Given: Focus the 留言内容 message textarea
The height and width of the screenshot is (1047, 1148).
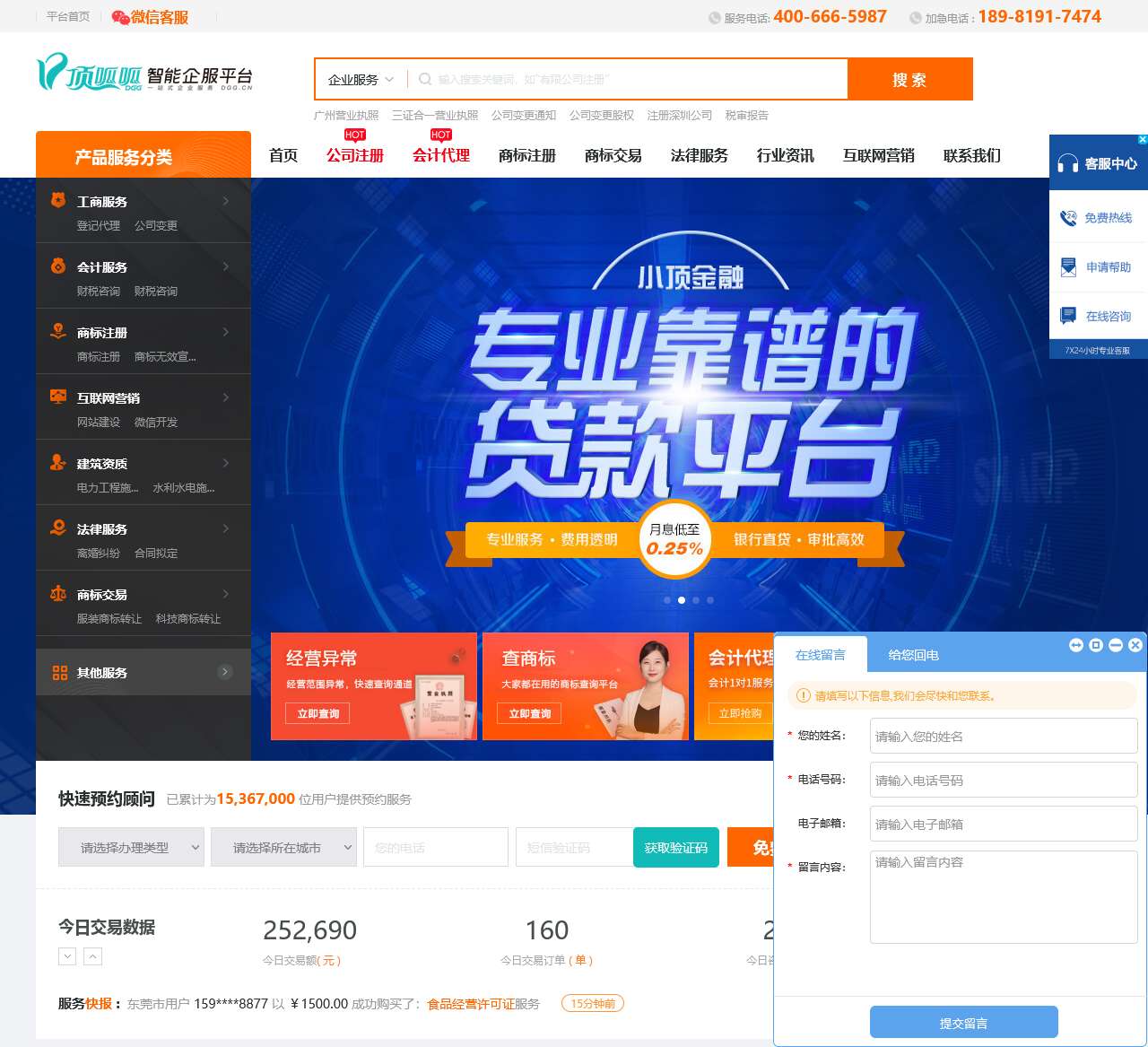Looking at the screenshot, I should [x=1004, y=897].
